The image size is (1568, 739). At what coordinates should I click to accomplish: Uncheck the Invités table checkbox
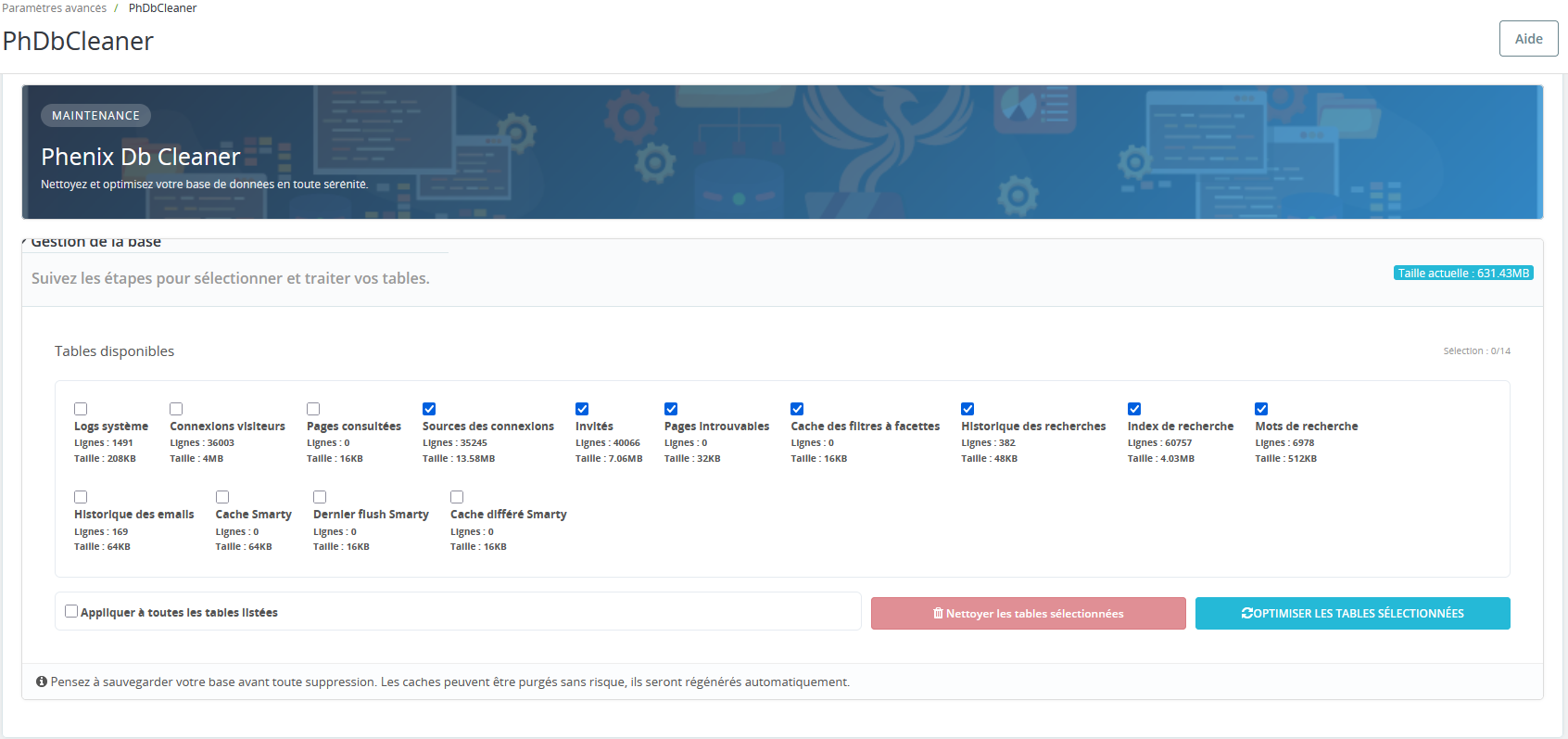pos(582,409)
